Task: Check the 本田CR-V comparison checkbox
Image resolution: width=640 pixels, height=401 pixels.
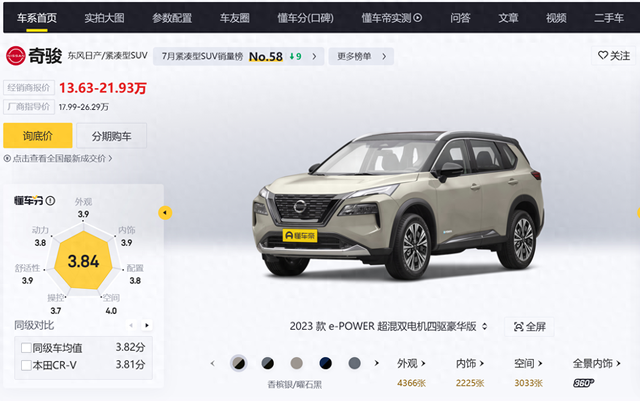Action: point(26,365)
